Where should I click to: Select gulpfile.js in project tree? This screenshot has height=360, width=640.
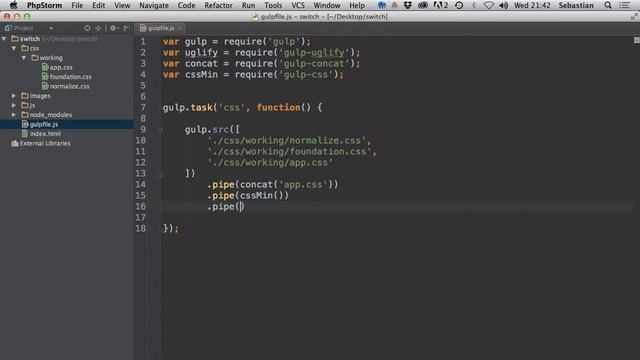[44, 124]
